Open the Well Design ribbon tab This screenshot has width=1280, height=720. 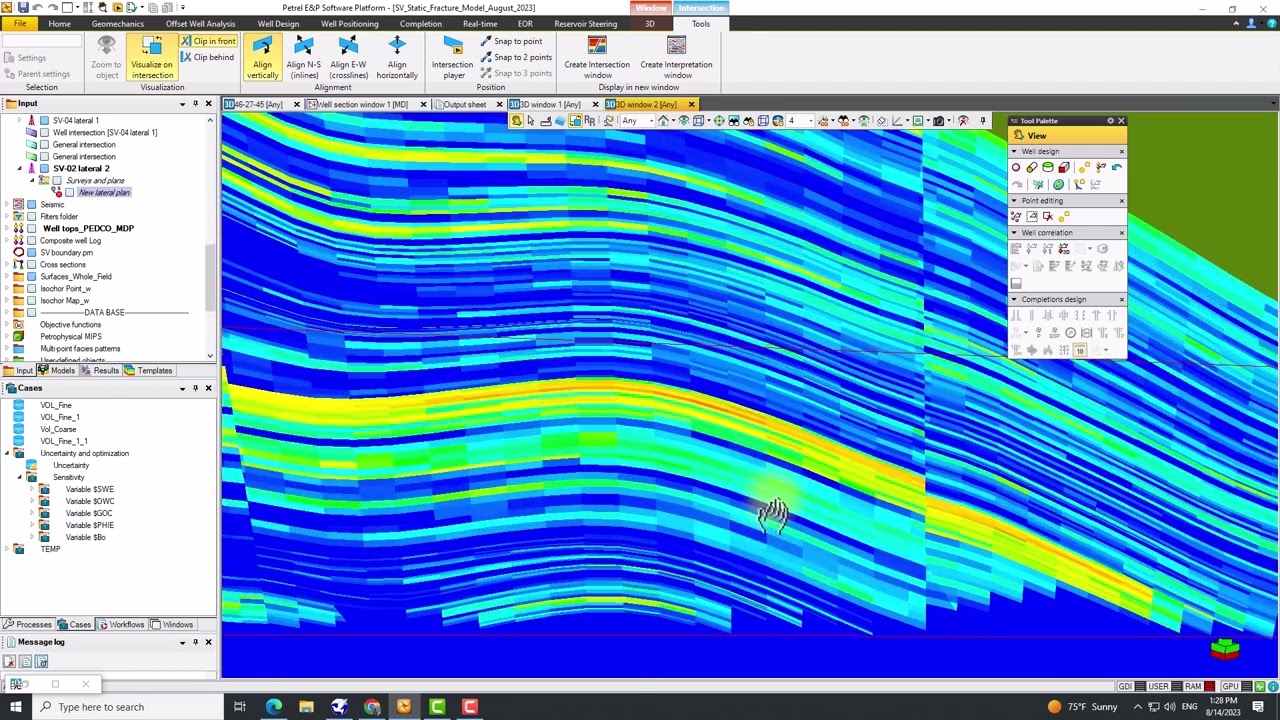pyautogui.click(x=278, y=24)
